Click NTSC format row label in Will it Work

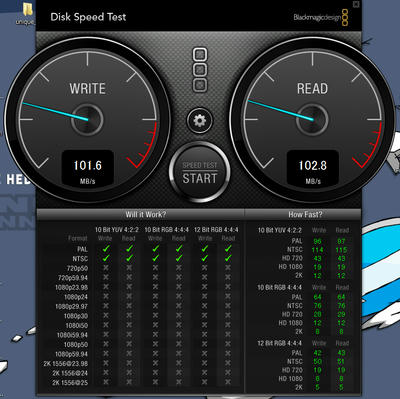[80, 258]
